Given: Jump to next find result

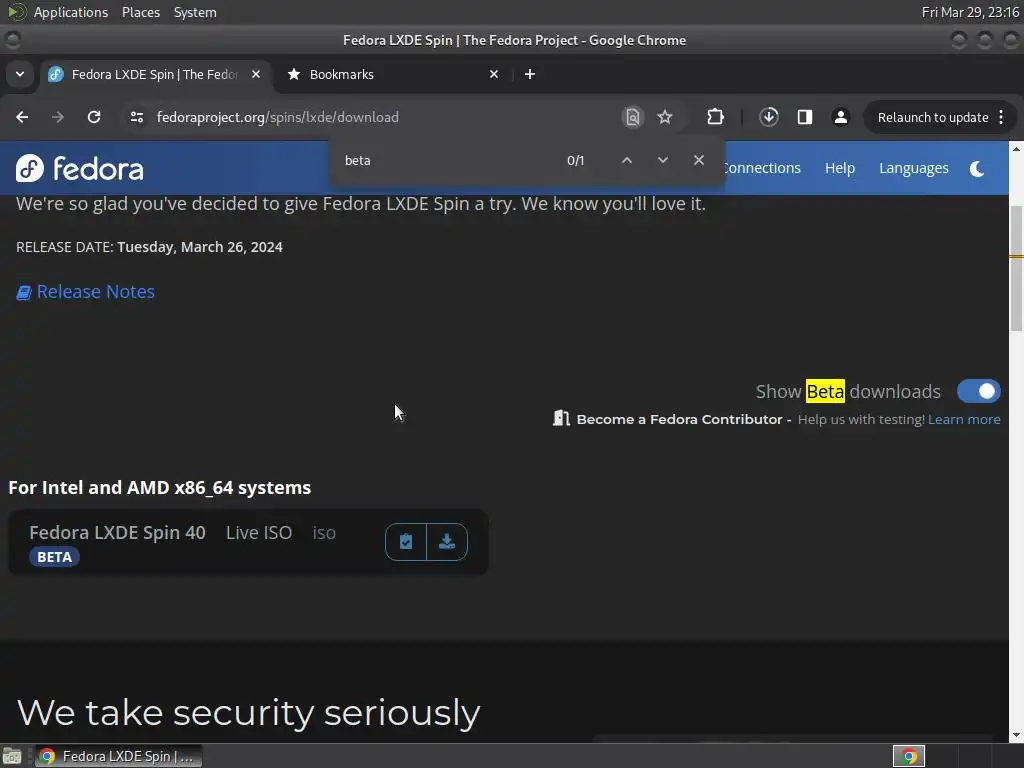Looking at the screenshot, I should (663, 160).
